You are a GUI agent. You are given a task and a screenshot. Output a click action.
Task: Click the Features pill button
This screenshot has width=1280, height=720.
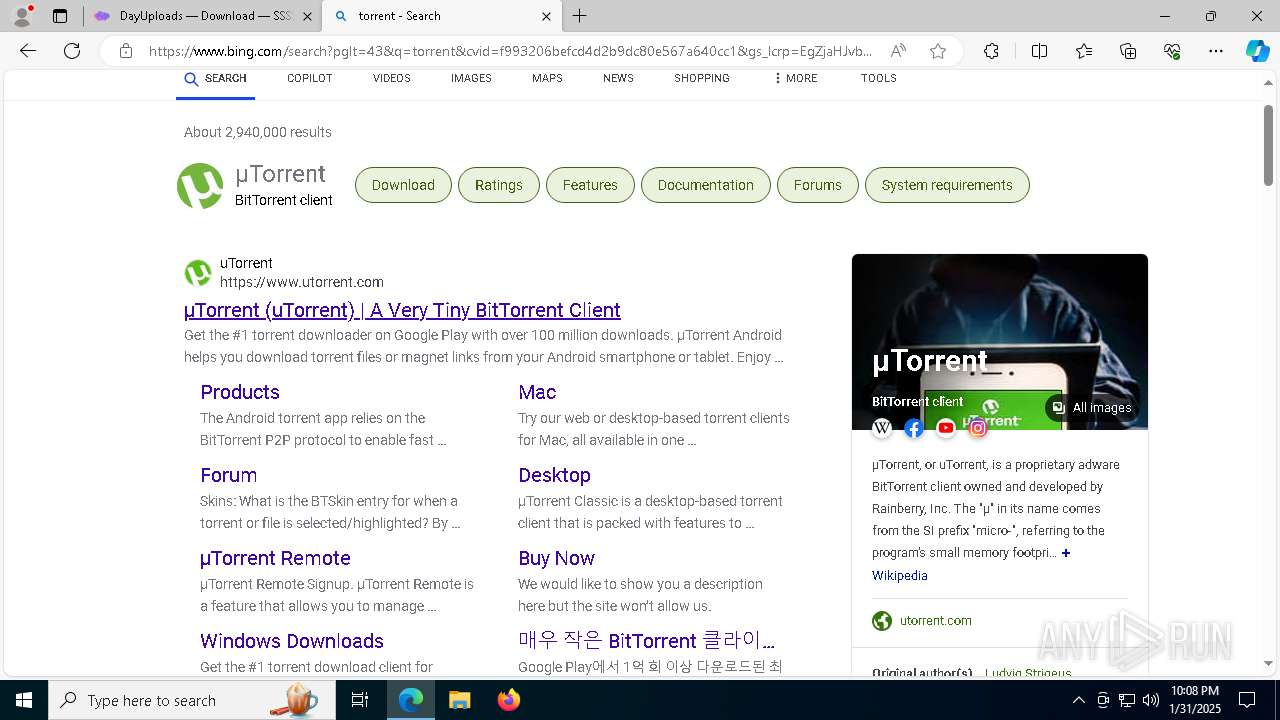tap(590, 185)
